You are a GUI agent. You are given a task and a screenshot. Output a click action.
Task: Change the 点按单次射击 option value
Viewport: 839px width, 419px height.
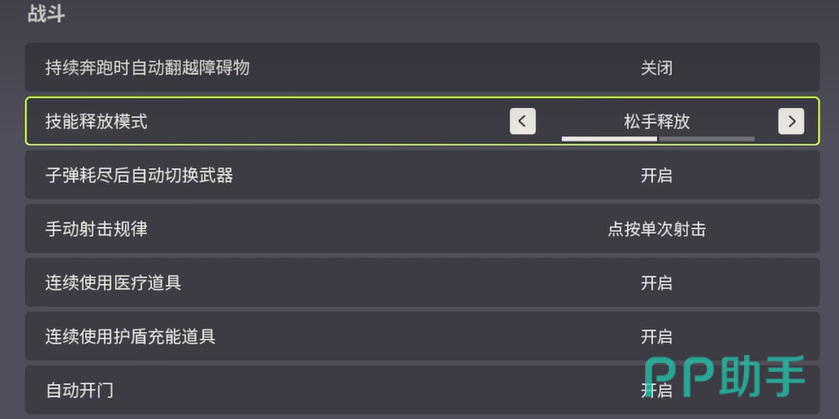point(656,229)
